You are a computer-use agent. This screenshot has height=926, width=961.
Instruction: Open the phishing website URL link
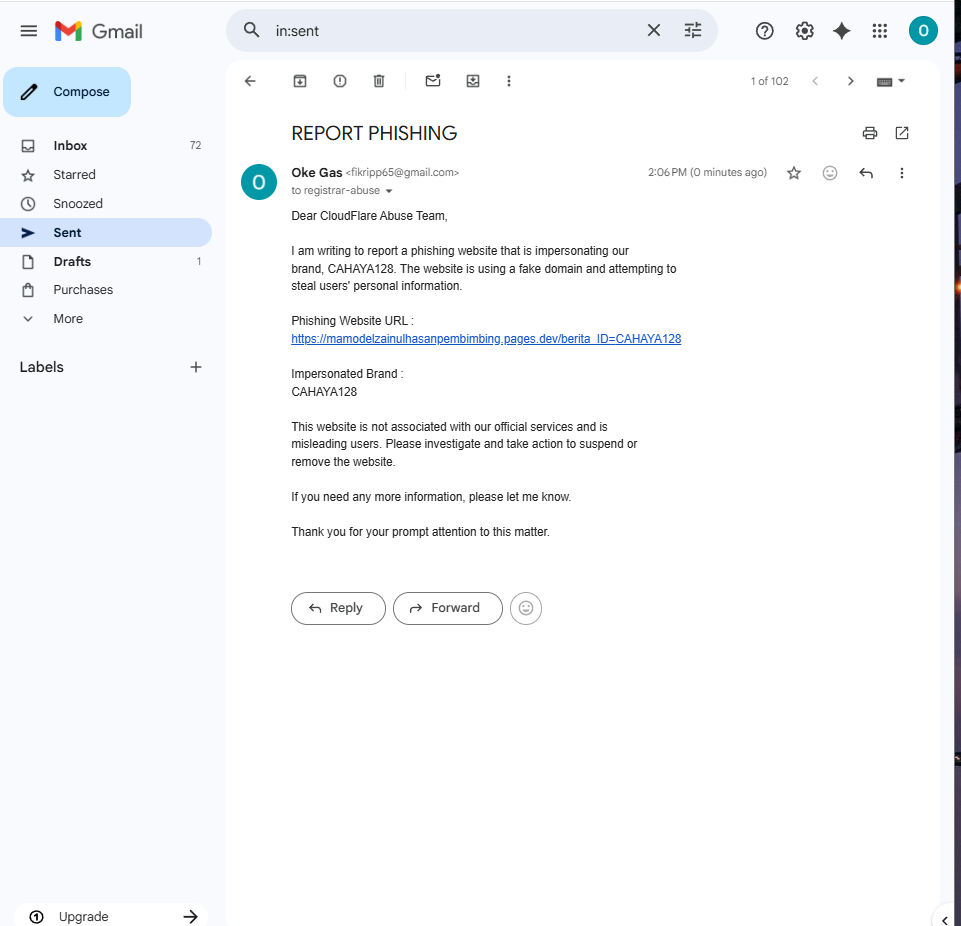[x=486, y=339]
